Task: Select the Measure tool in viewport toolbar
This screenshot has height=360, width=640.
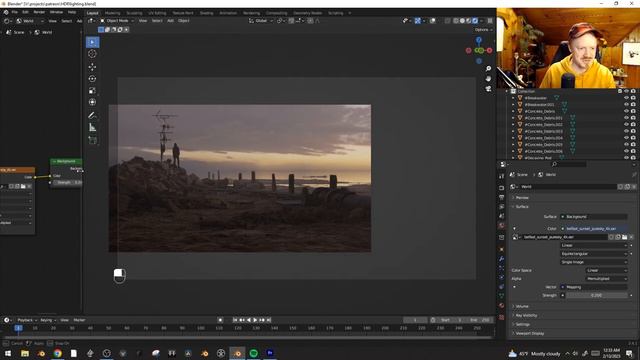Action: (93, 128)
